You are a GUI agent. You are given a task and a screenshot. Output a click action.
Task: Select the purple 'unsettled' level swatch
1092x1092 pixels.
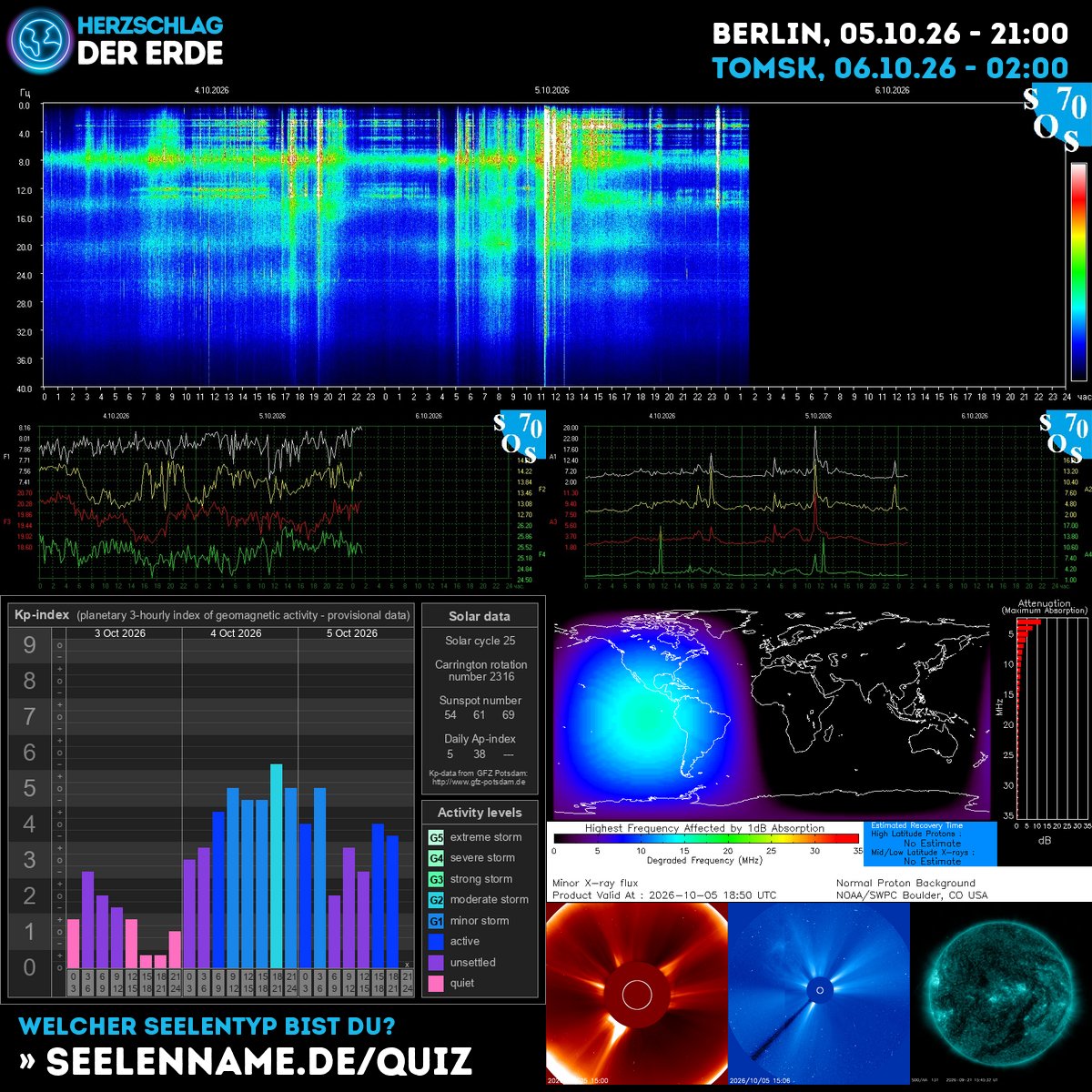click(x=437, y=963)
